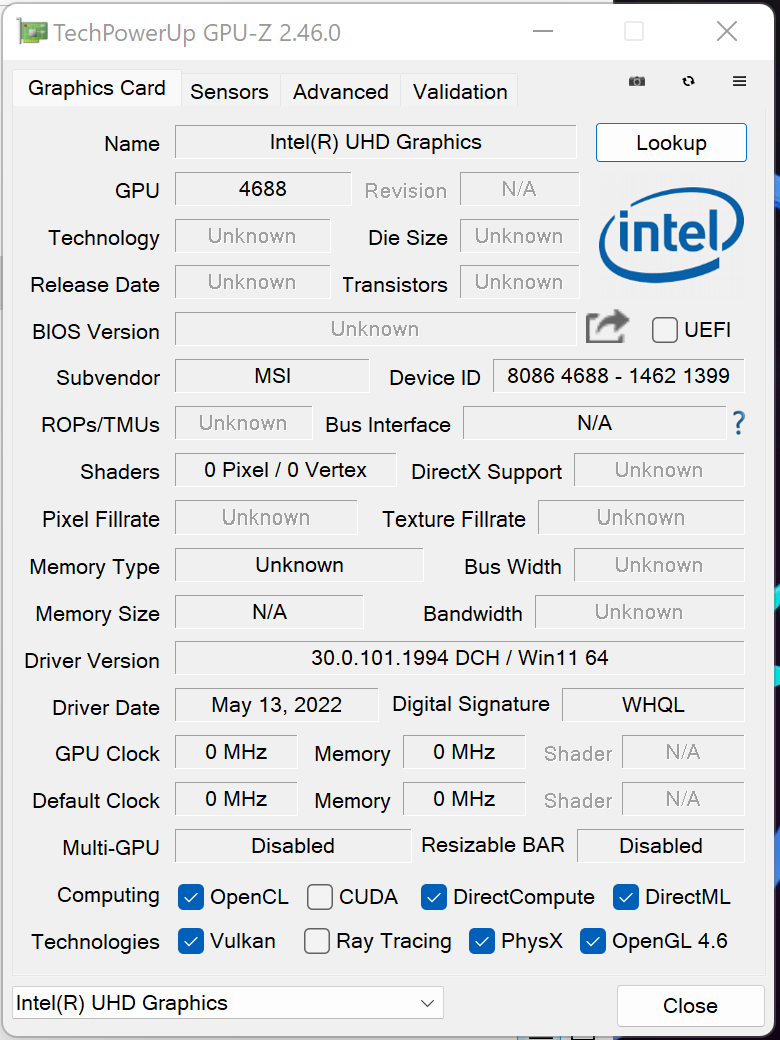Click the Memory Type Unknown field
The height and width of the screenshot is (1040, 780).
(299, 565)
